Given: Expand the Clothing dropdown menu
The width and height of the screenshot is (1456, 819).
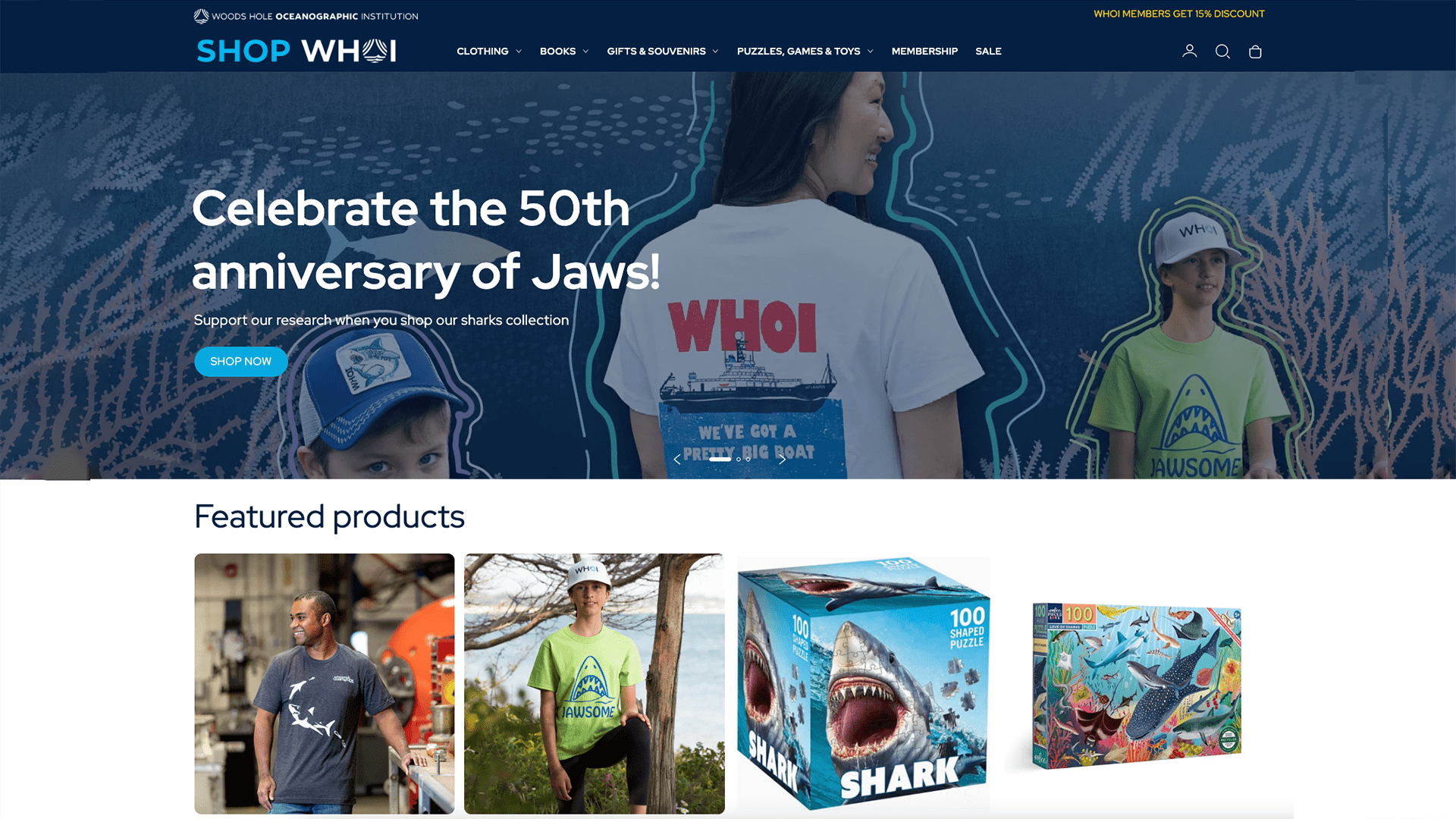Looking at the screenshot, I should 489,51.
